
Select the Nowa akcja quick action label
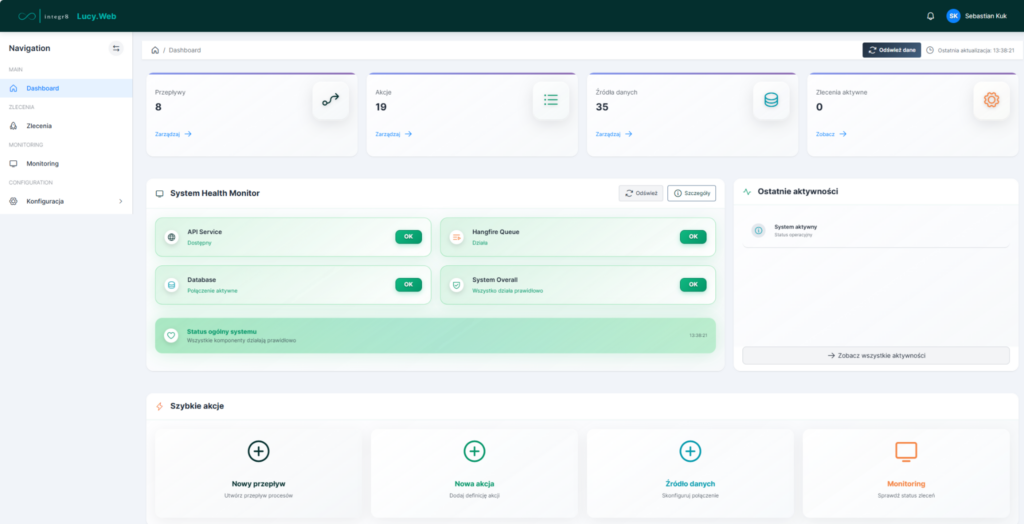pos(474,484)
